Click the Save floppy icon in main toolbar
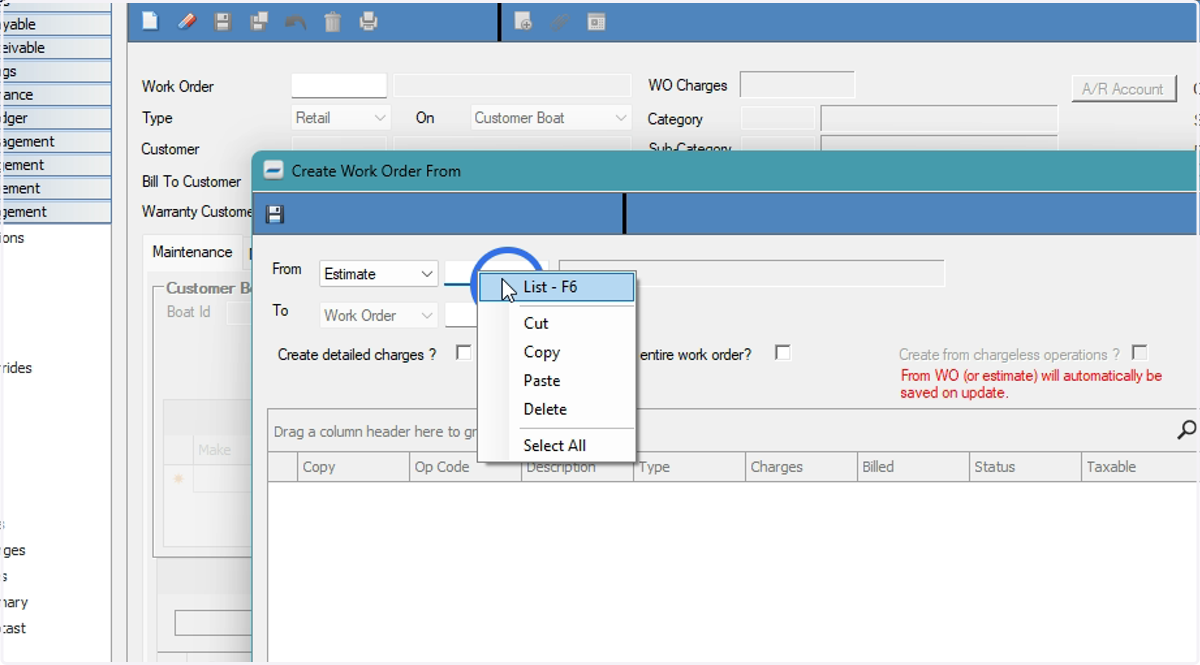Screen dimensions: 1200x665 pos(223,20)
